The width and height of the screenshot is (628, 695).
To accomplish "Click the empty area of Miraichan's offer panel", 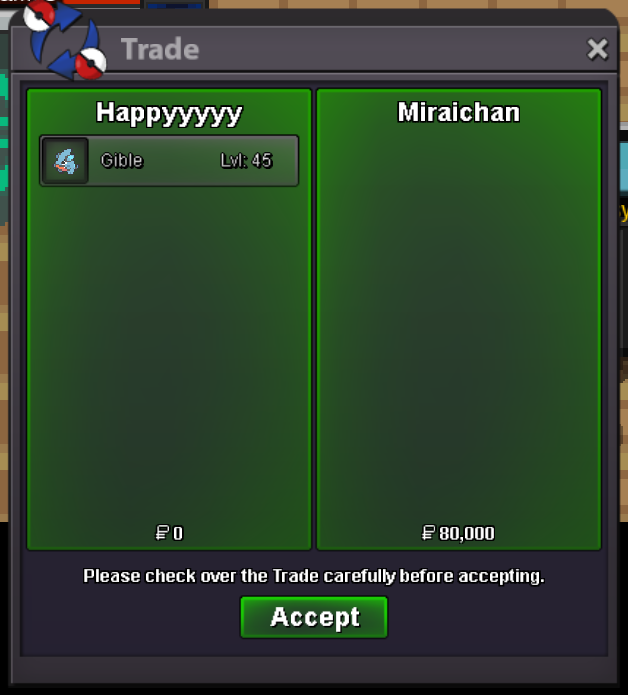I will [459, 319].
